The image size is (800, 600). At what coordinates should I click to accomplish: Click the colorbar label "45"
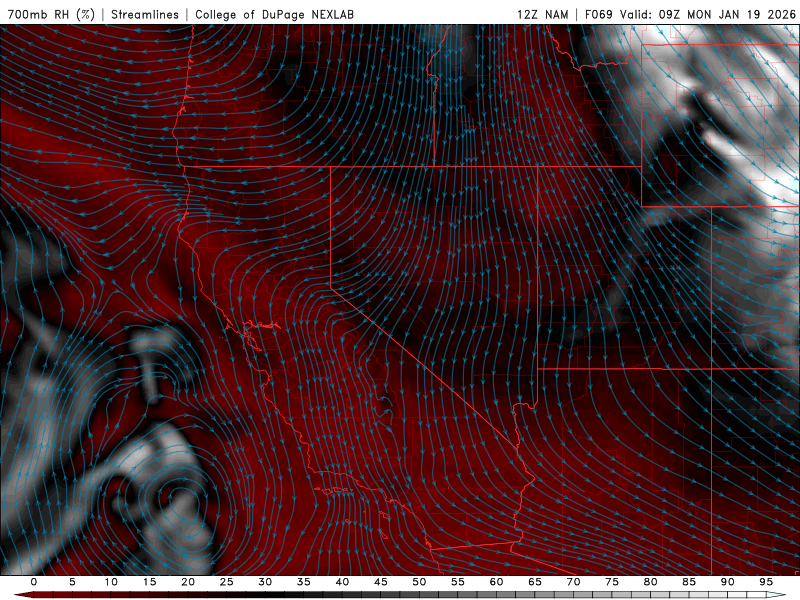pyautogui.click(x=381, y=582)
